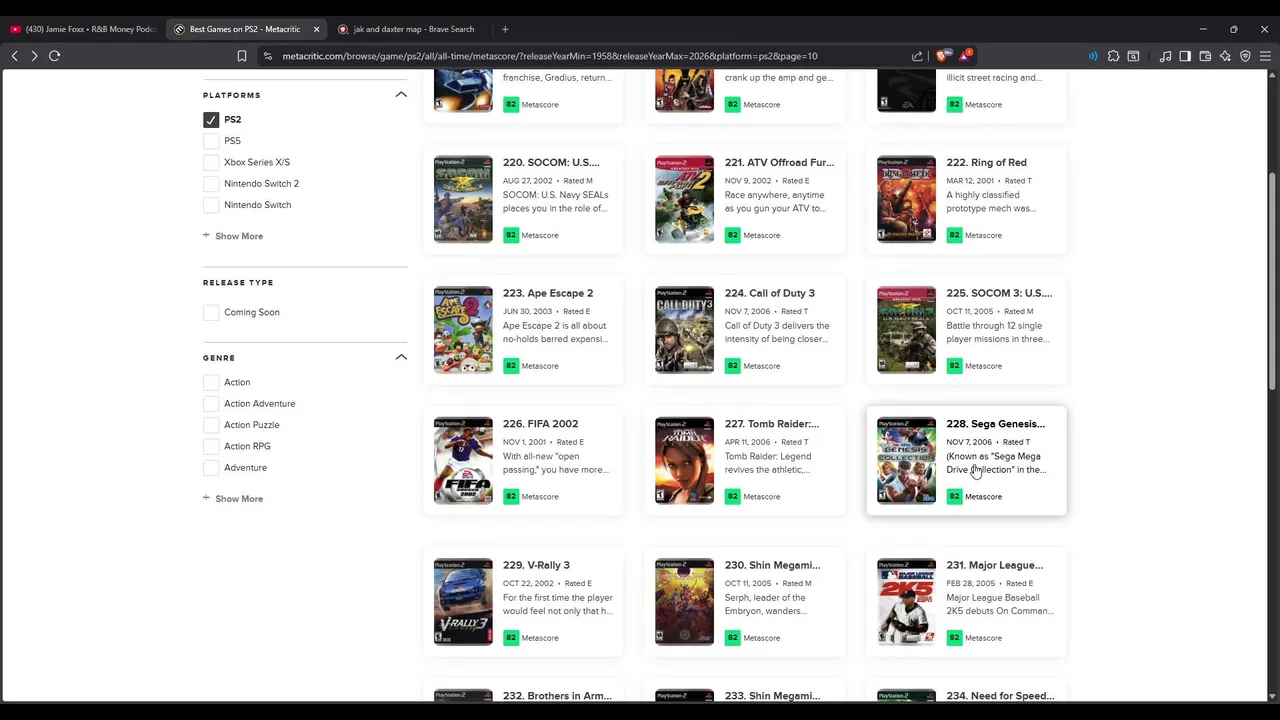Expand Show More under Genre
Viewport: 1280px width, 720px height.
[233, 499]
